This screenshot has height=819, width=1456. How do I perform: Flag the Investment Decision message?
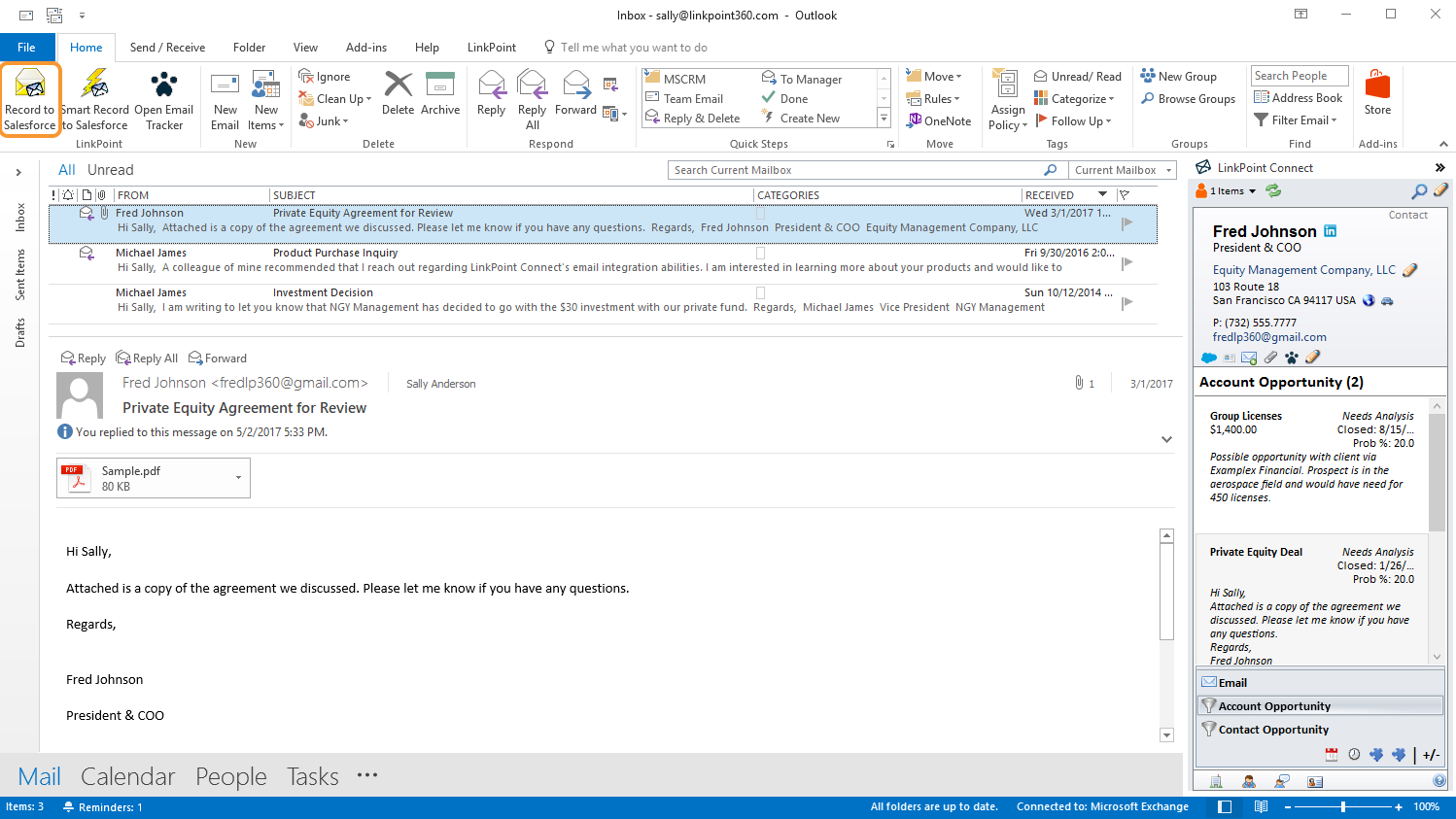click(1127, 302)
